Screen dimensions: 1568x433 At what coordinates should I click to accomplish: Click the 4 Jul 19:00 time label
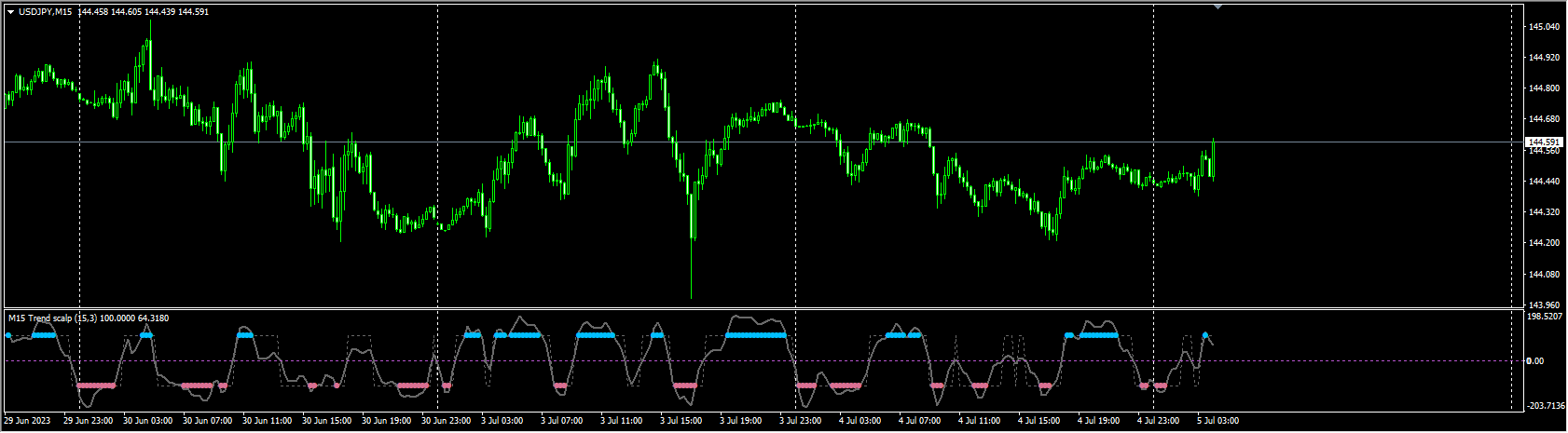pyautogui.click(x=1100, y=421)
